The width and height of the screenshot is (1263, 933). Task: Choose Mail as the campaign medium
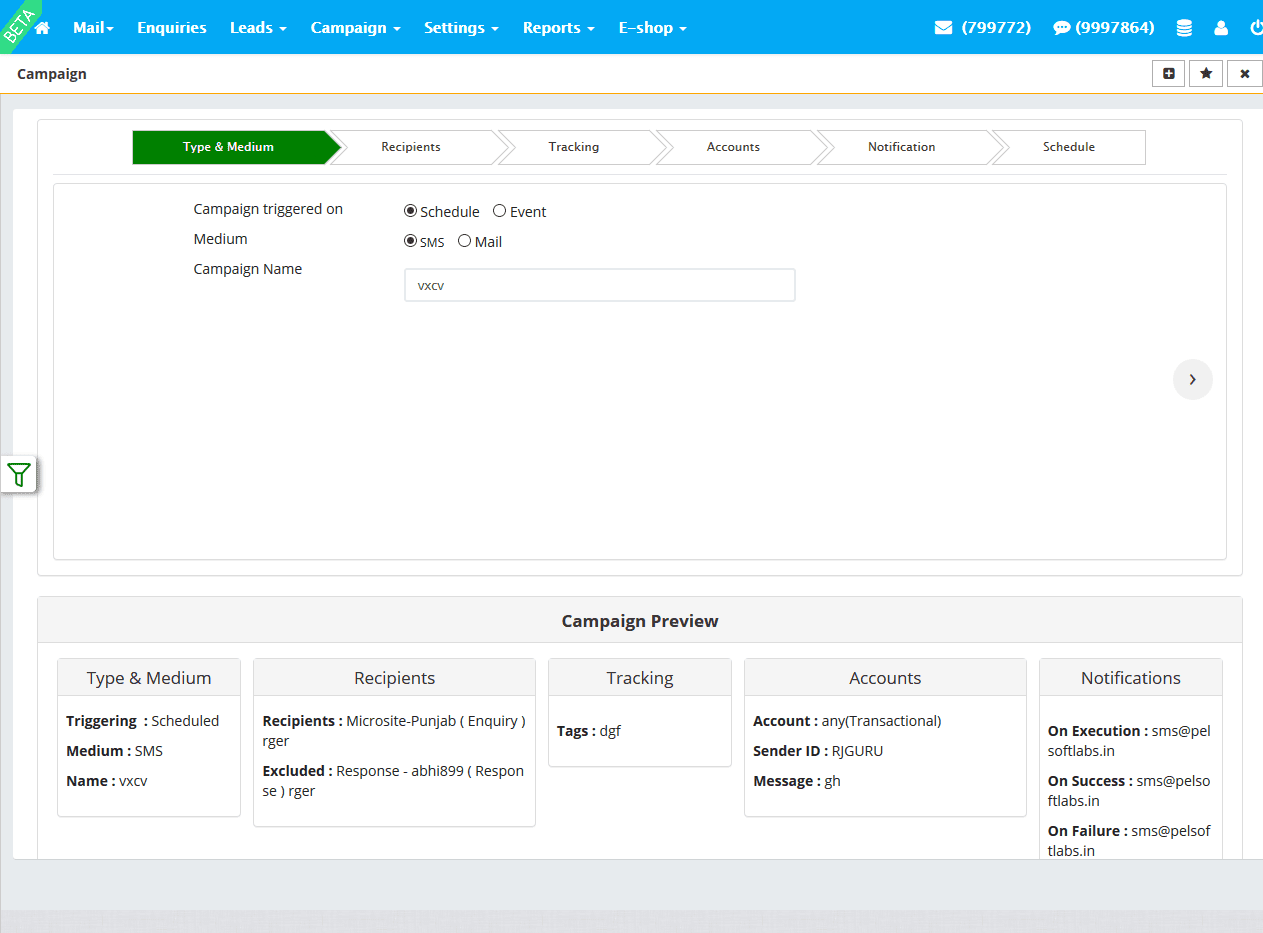click(464, 241)
